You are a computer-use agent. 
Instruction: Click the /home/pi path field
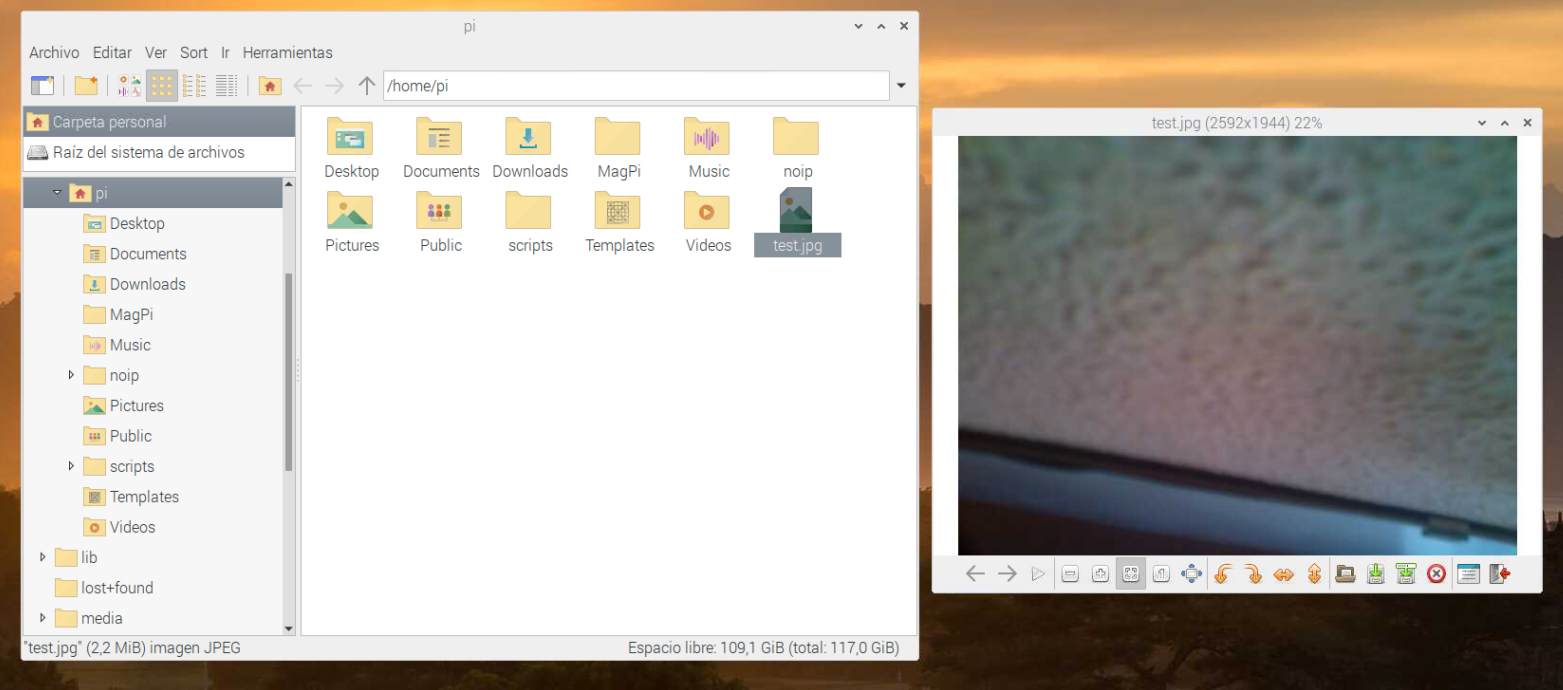coord(635,86)
